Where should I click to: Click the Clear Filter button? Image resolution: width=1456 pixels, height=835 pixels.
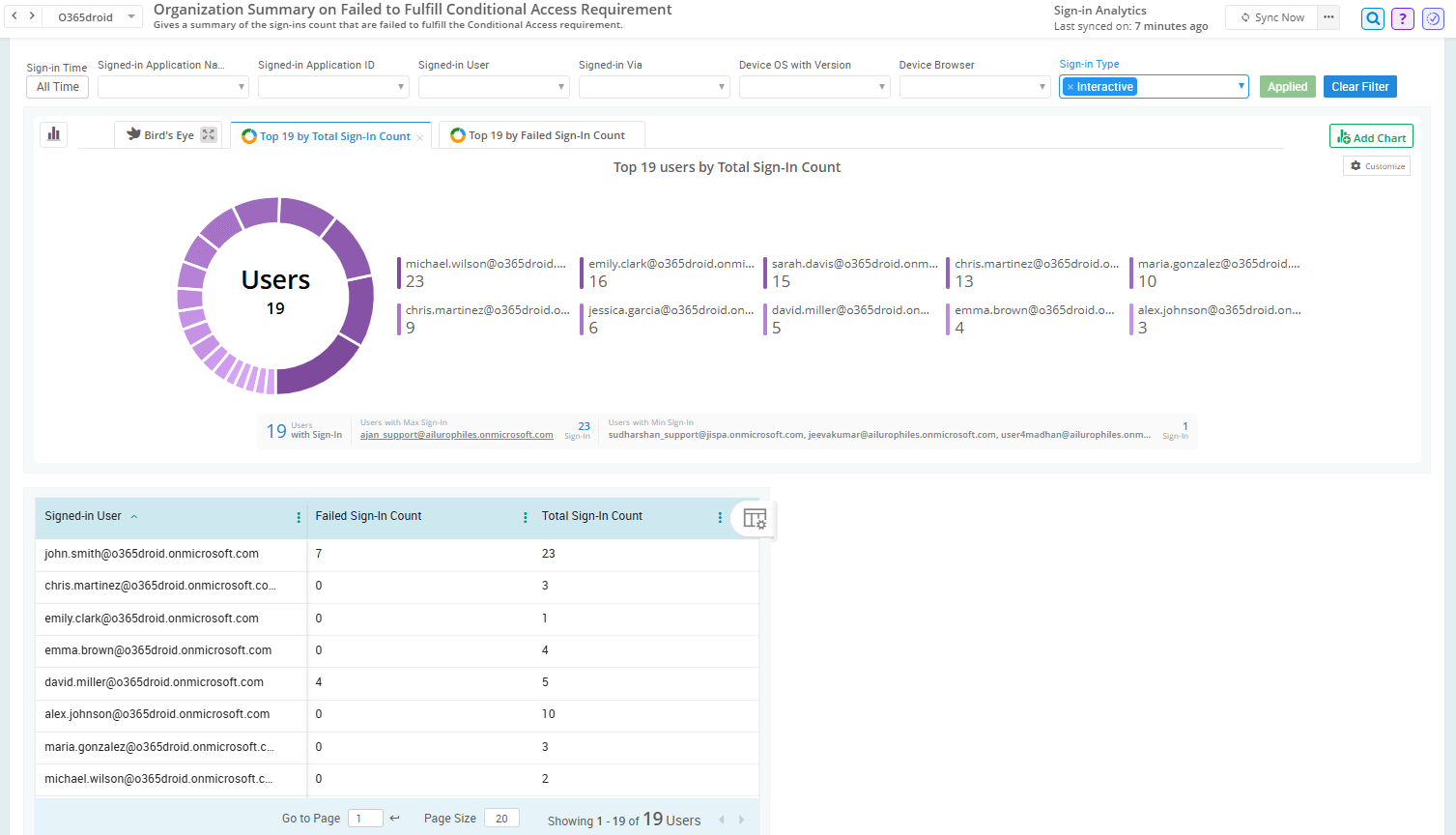(1359, 87)
